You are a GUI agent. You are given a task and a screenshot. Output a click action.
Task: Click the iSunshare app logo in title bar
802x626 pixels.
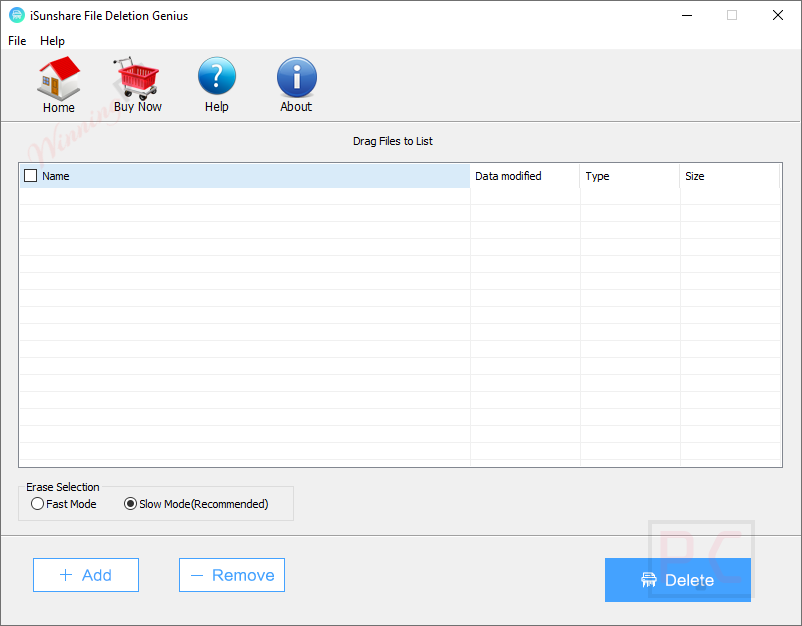tap(17, 15)
